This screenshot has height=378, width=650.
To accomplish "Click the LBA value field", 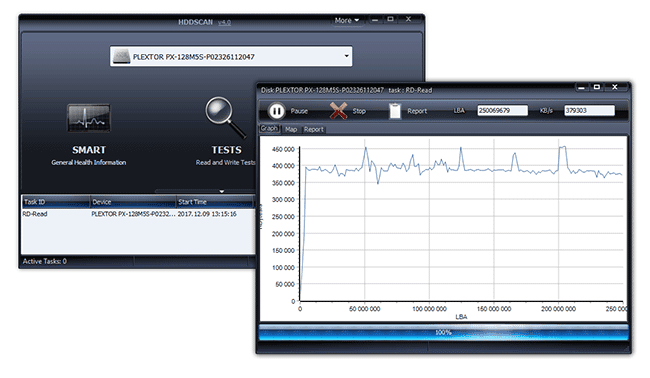I will click(502, 111).
